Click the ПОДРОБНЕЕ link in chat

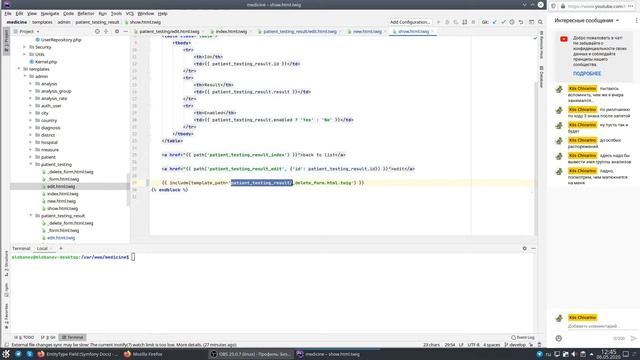[x=587, y=73]
